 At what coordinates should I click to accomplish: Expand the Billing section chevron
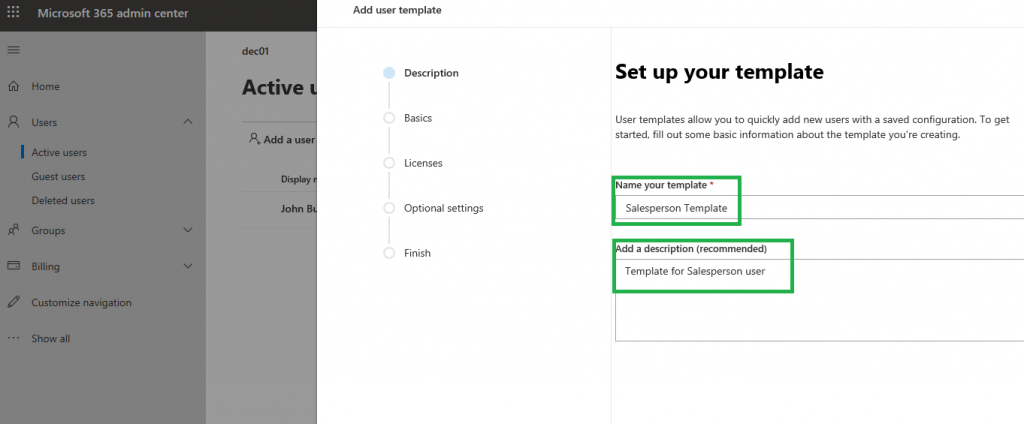[188, 266]
